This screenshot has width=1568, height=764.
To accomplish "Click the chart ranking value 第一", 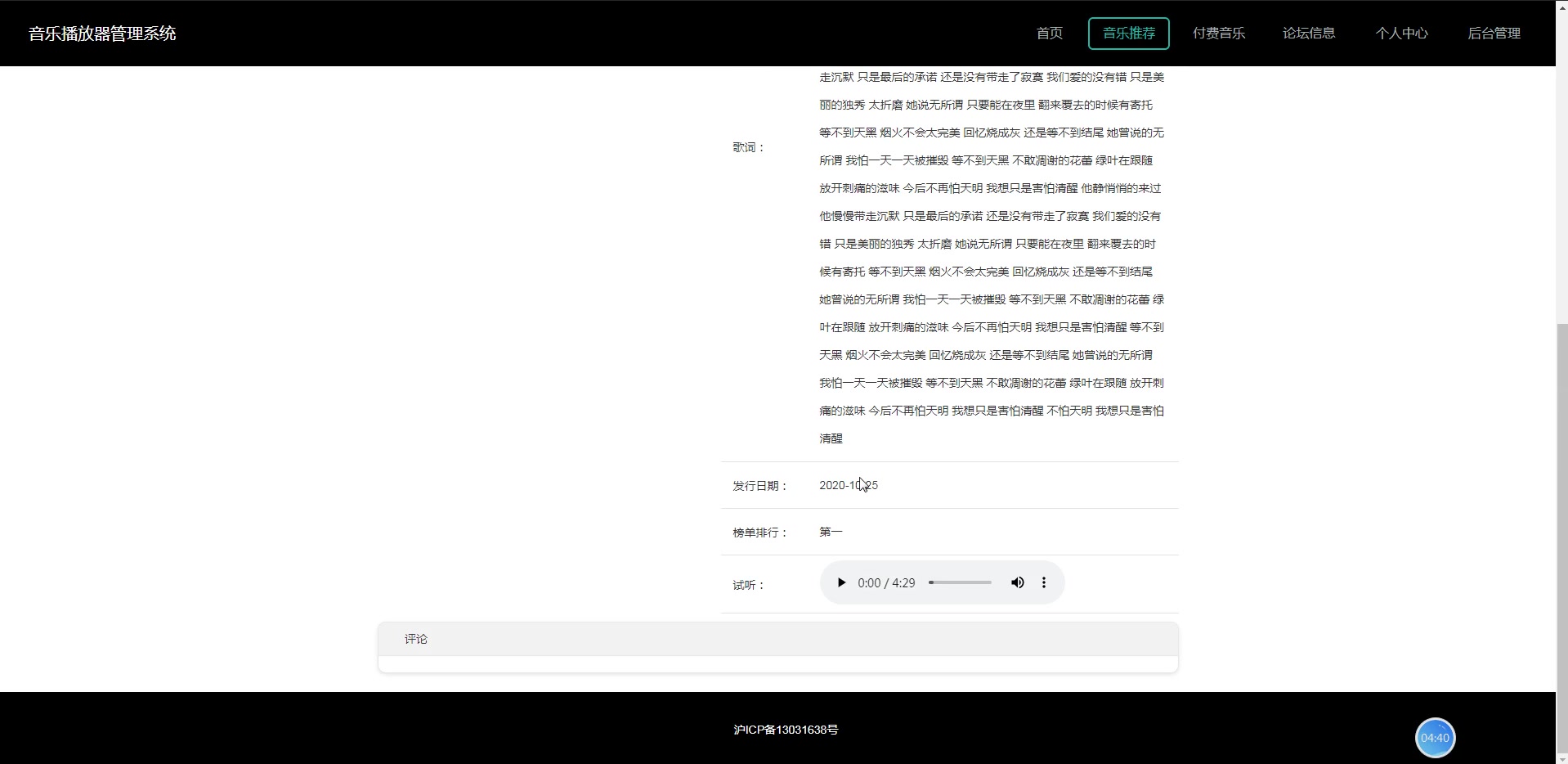I will (831, 532).
